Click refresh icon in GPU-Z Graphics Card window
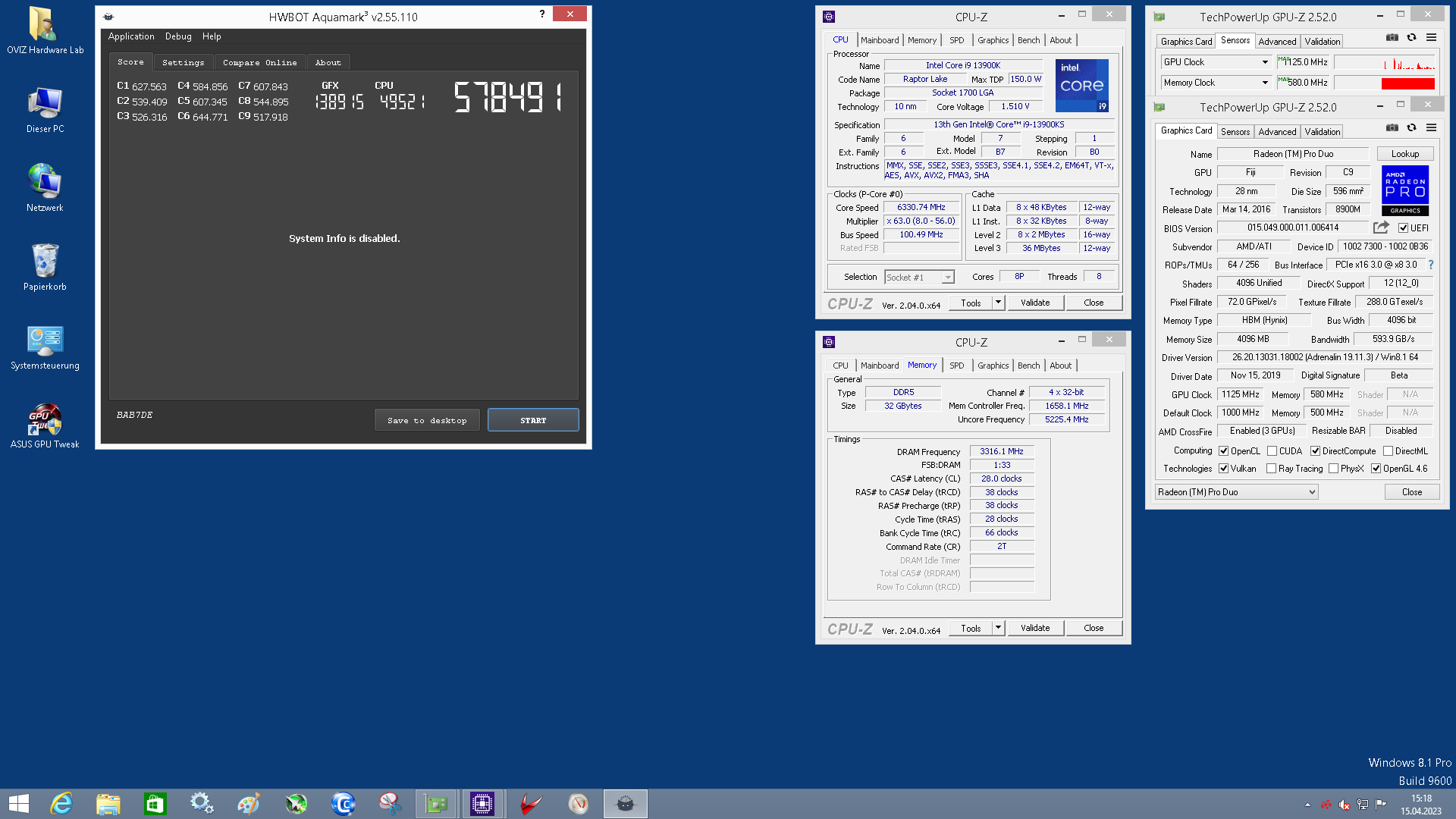 tap(1411, 127)
